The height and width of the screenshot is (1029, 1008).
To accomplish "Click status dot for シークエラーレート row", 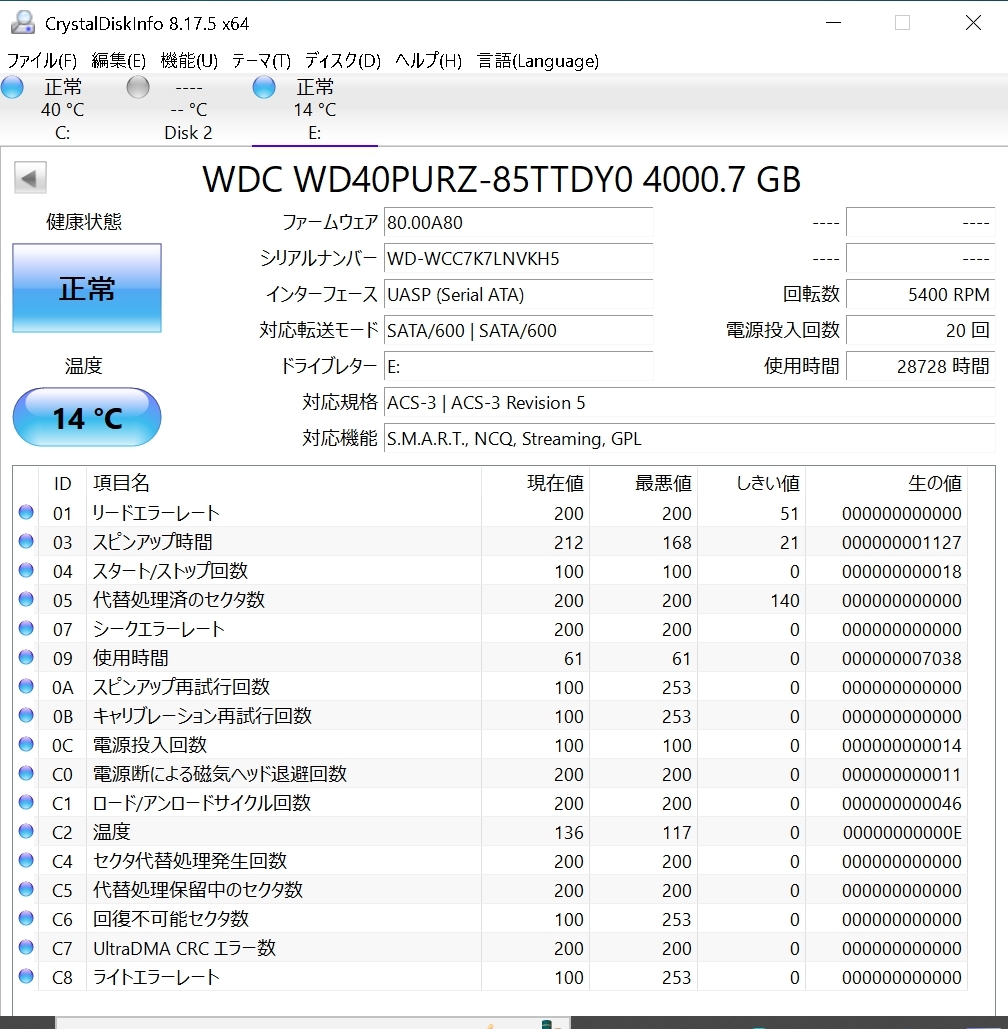I will coord(26,628).
